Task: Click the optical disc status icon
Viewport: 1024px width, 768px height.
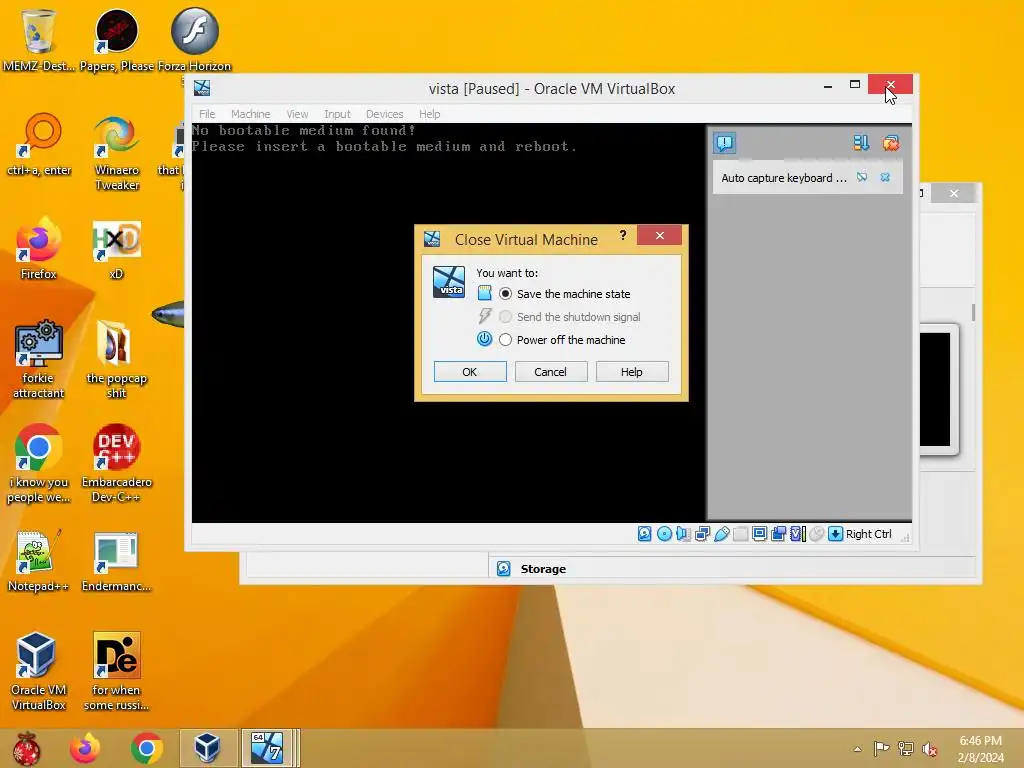Action: point(664,534)
